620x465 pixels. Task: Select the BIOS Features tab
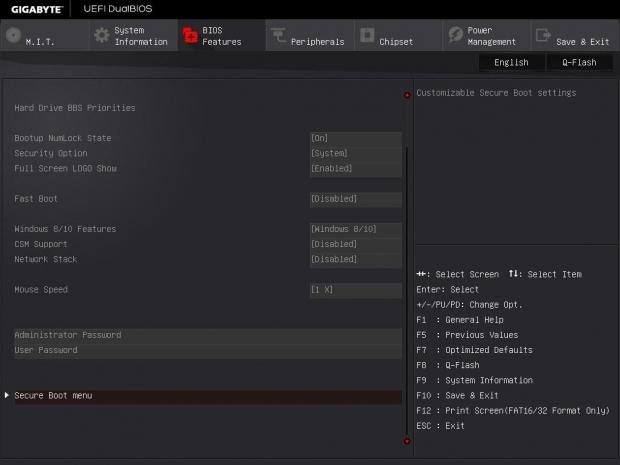click(222, 36)
